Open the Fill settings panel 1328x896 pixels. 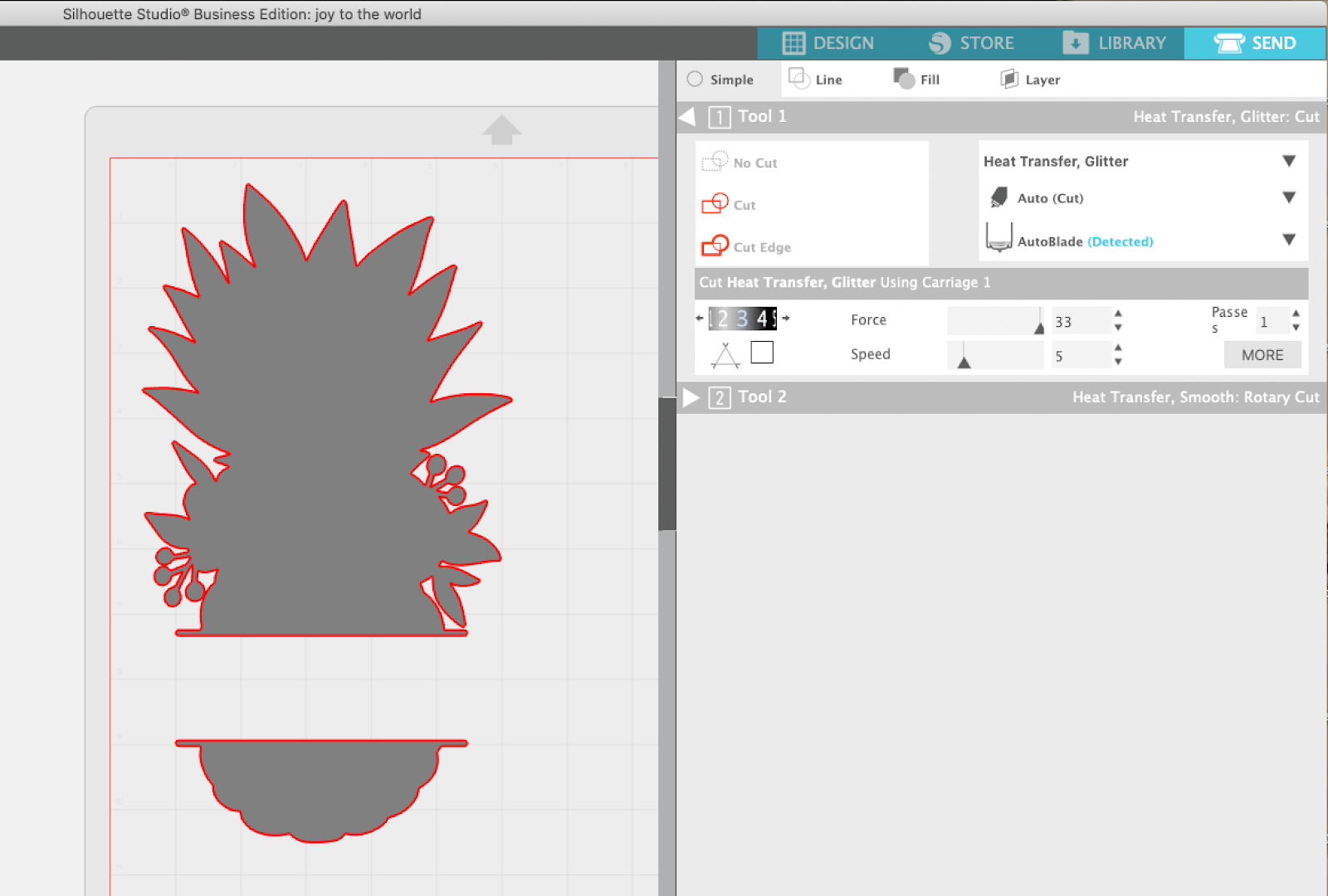[x=918, y=79]
